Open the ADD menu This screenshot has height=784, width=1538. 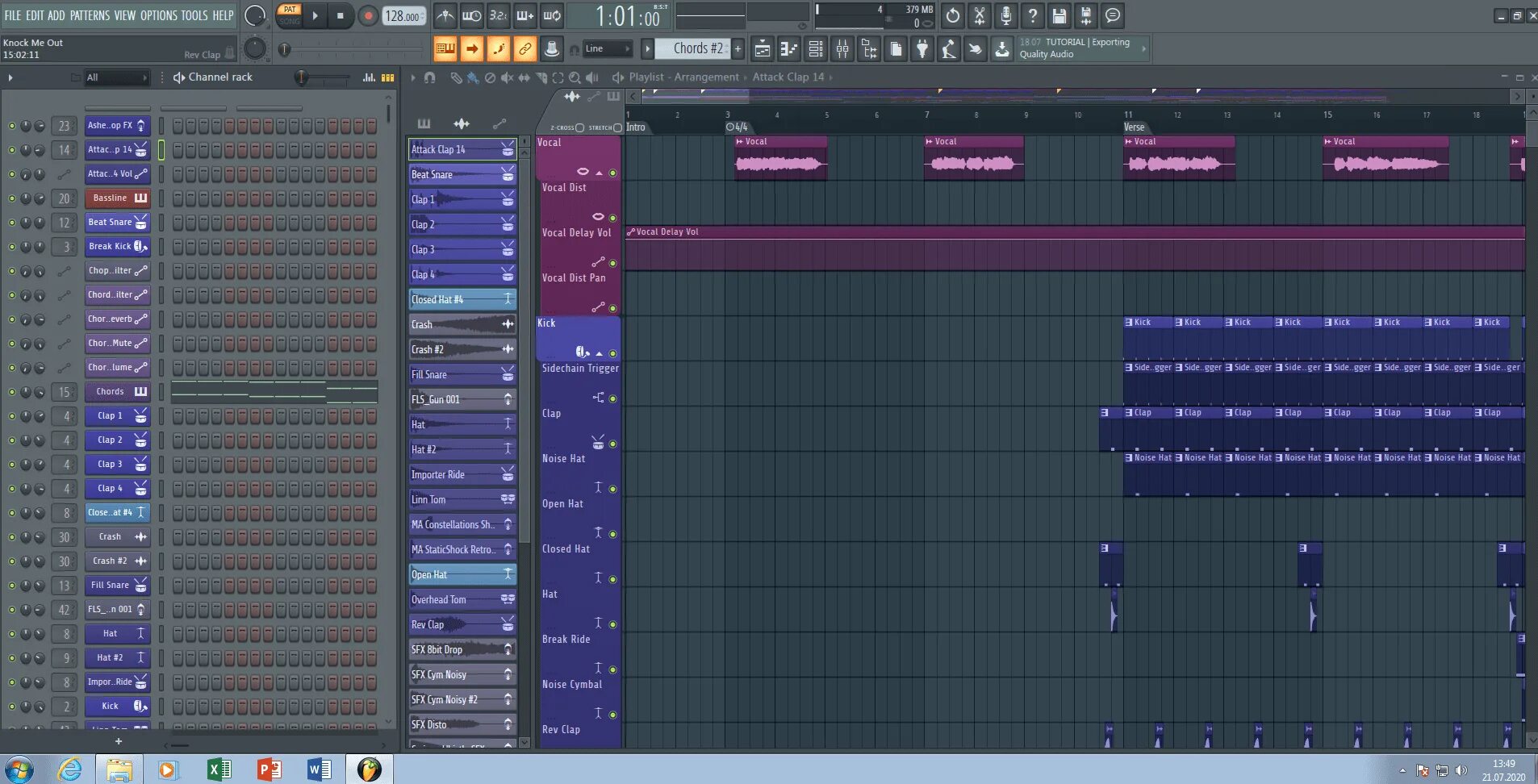pyautogui.click(x=56, y=15)
